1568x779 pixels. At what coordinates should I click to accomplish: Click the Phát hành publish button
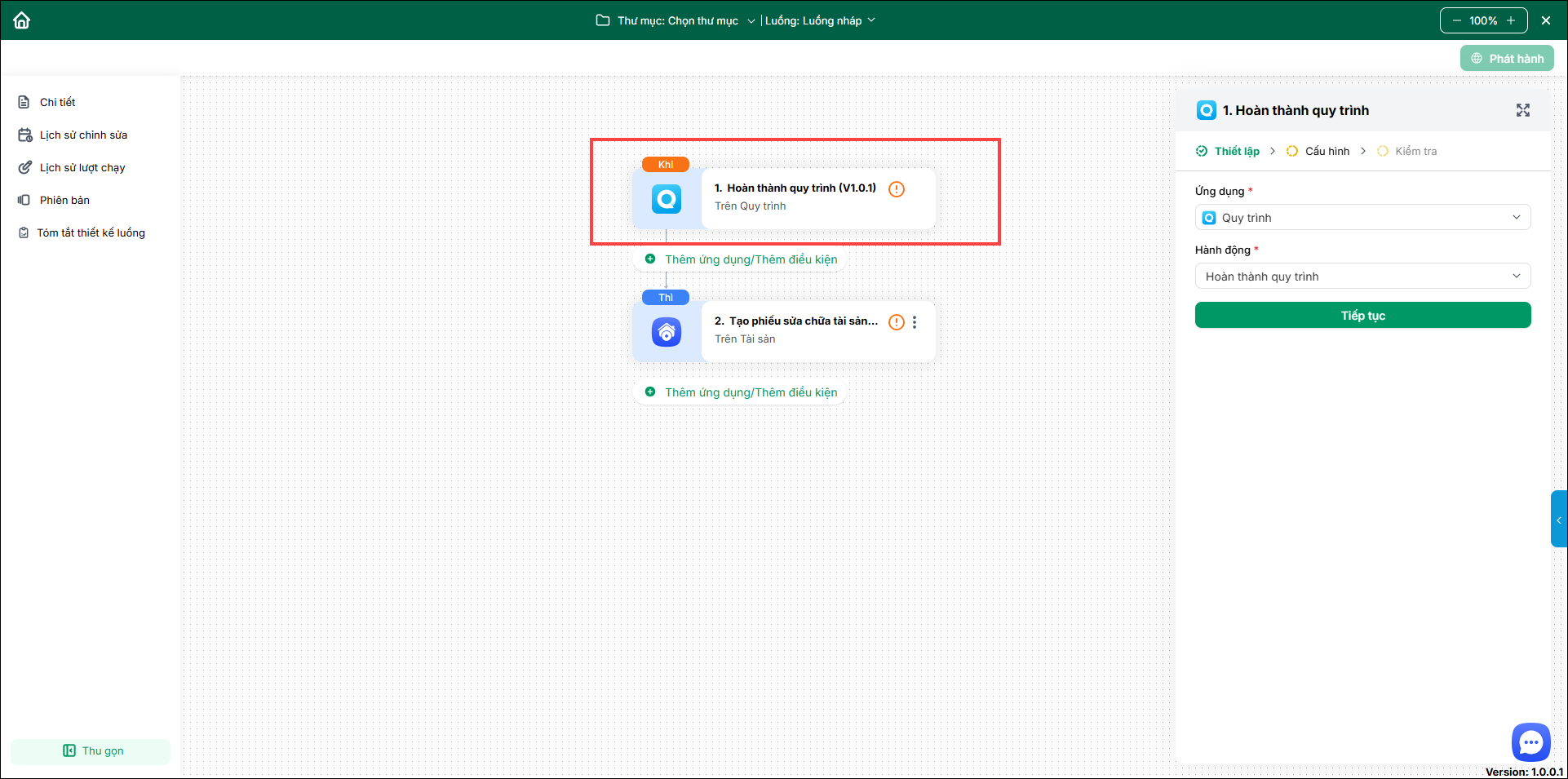point(1507,58)
